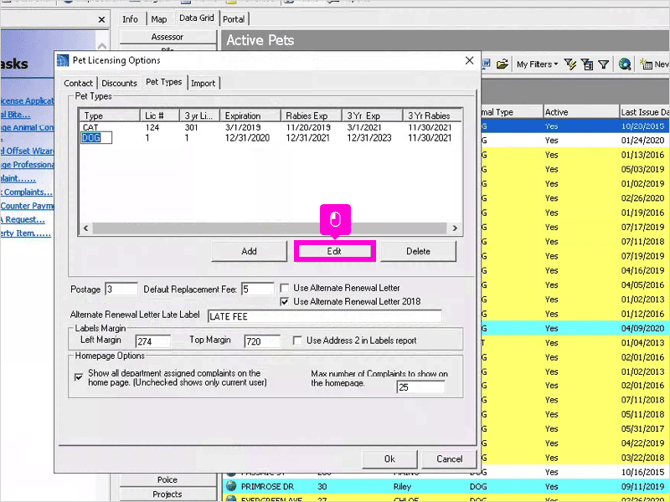Click the globe magnifier search icon

point(625,64)
